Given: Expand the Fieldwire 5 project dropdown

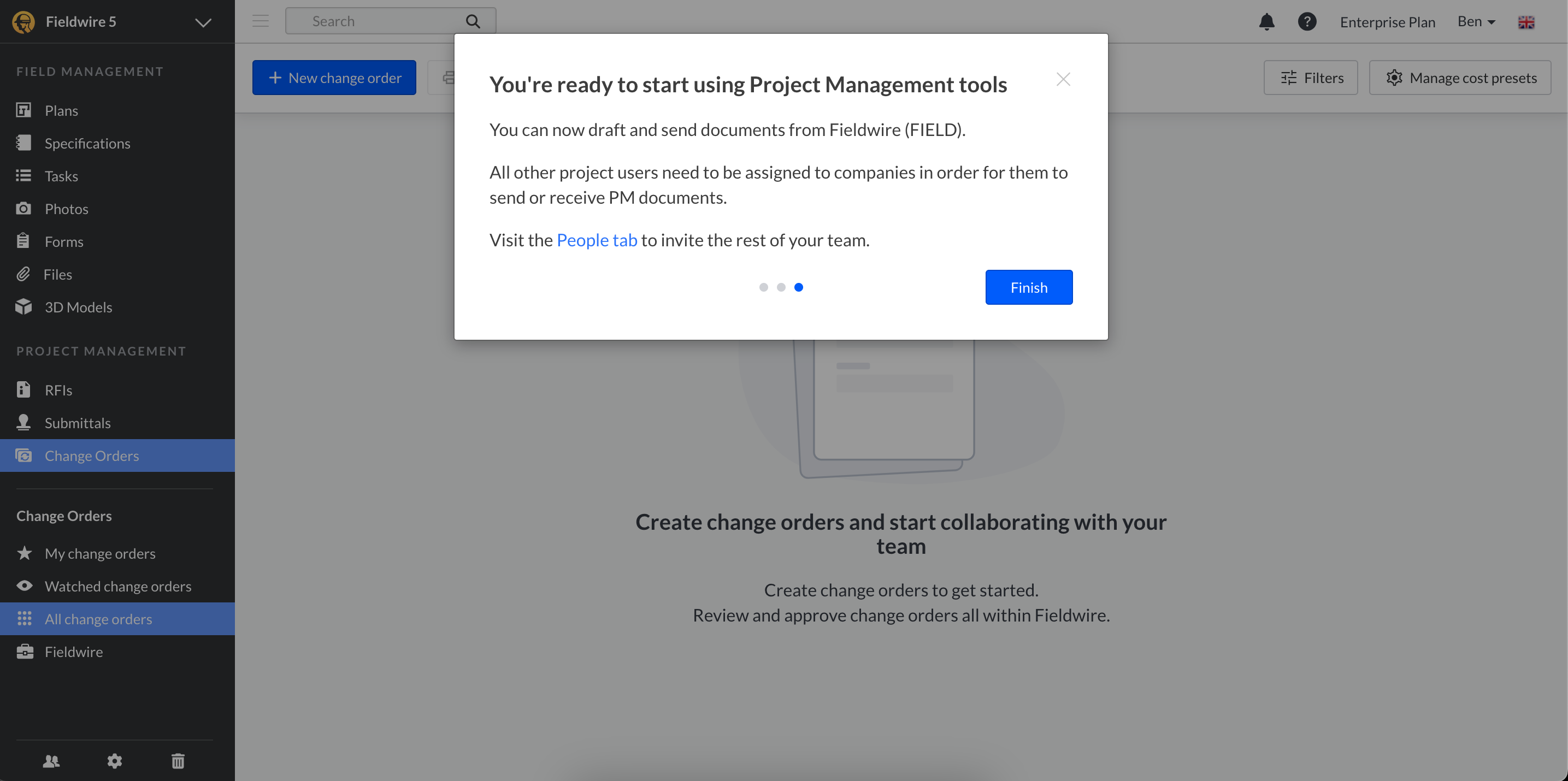Looking at the screenshot, I should coord(203,22).
